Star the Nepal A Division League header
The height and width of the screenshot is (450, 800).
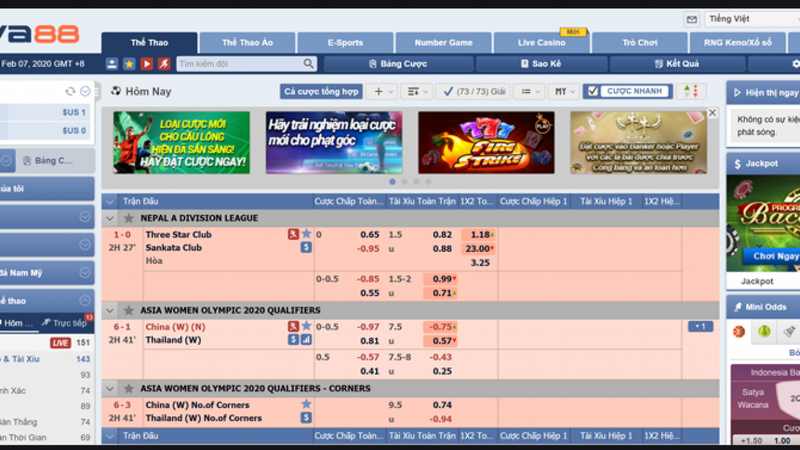click(128, 218)
